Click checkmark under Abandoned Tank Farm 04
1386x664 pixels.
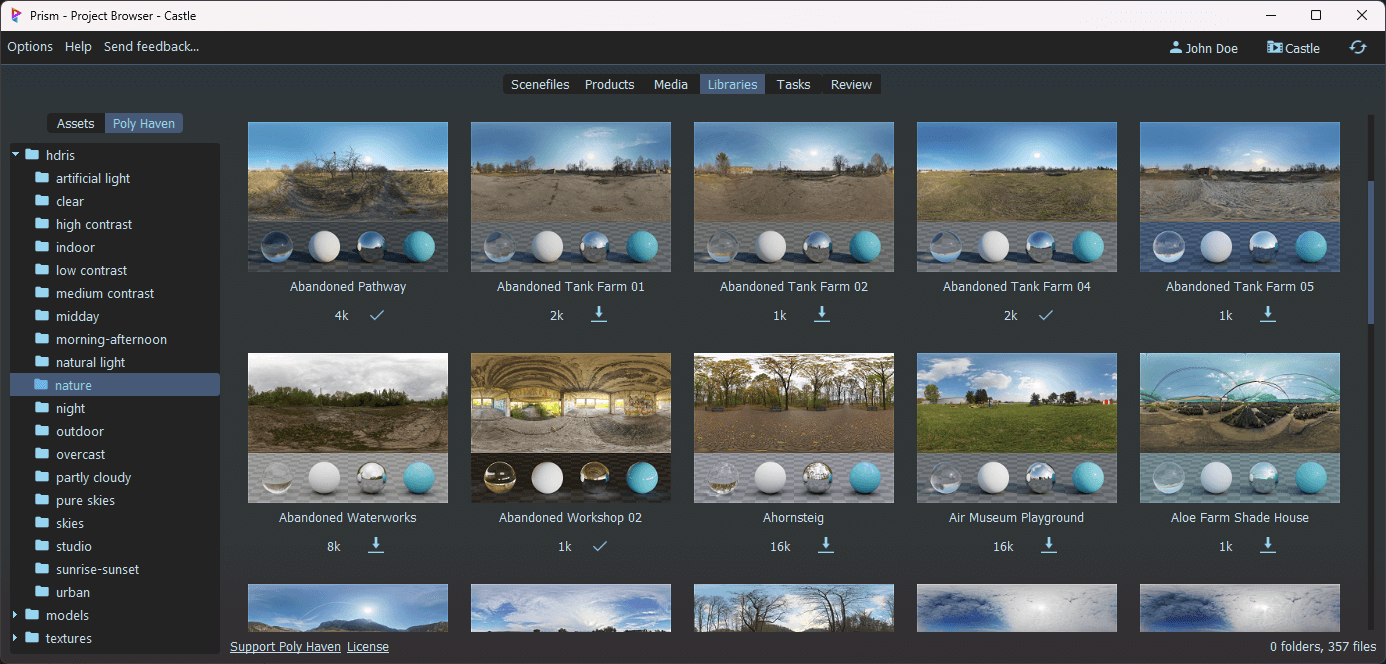tap(1045, 315)
